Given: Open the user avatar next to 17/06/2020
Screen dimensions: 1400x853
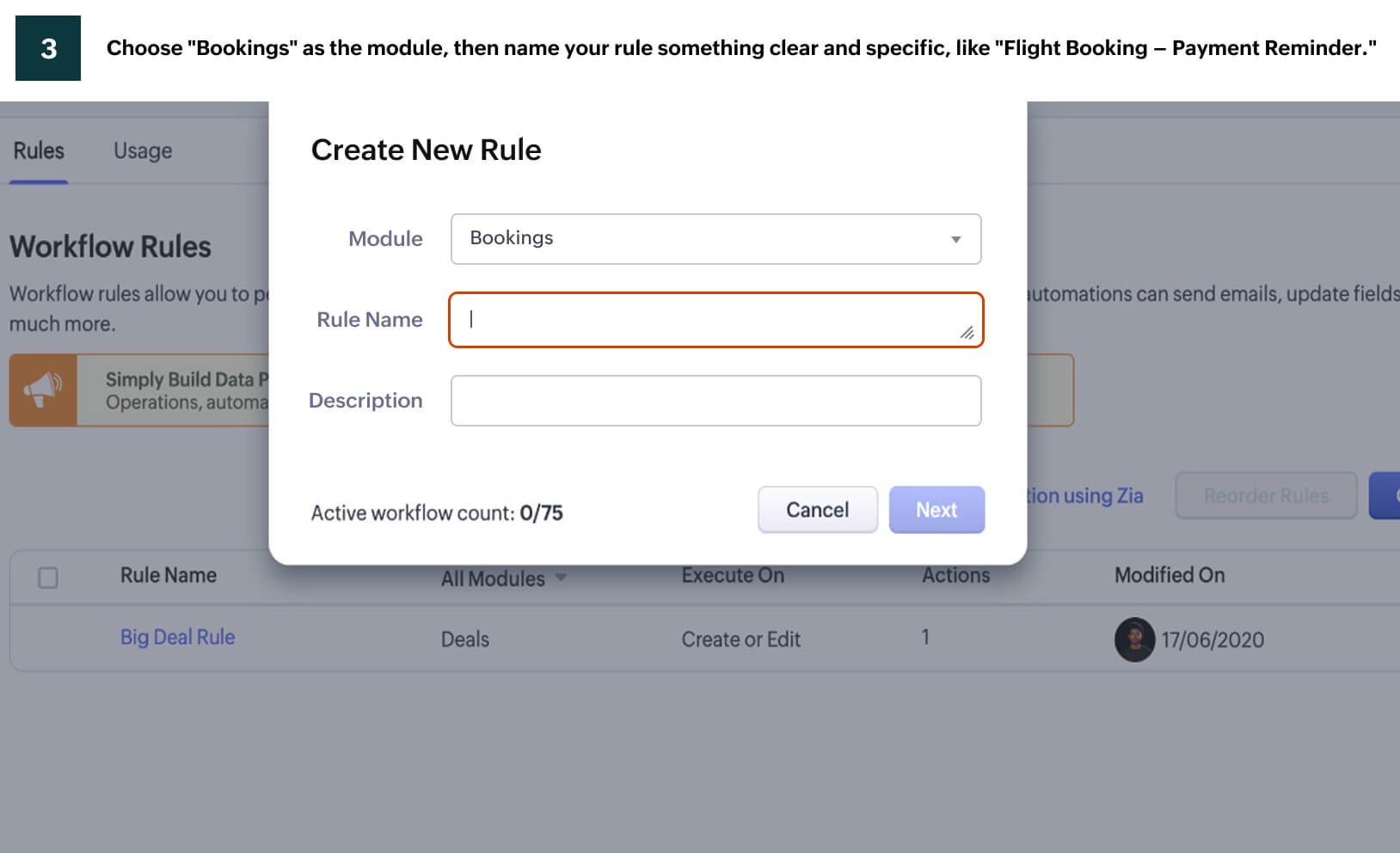Looking at the screenshot, I should pos(1134,640).
